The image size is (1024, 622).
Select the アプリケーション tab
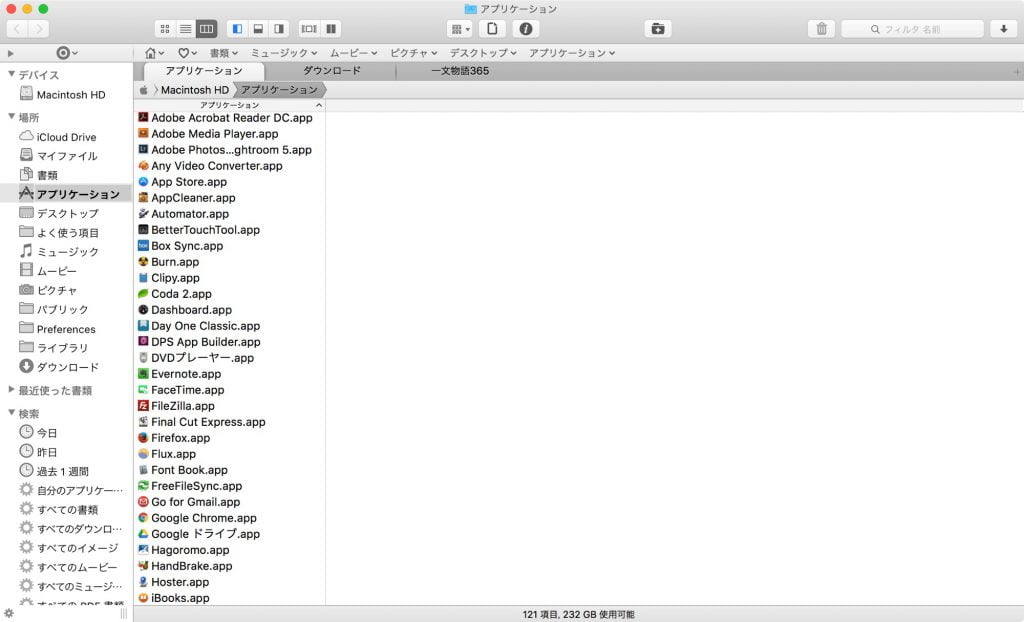pos(204,71)
